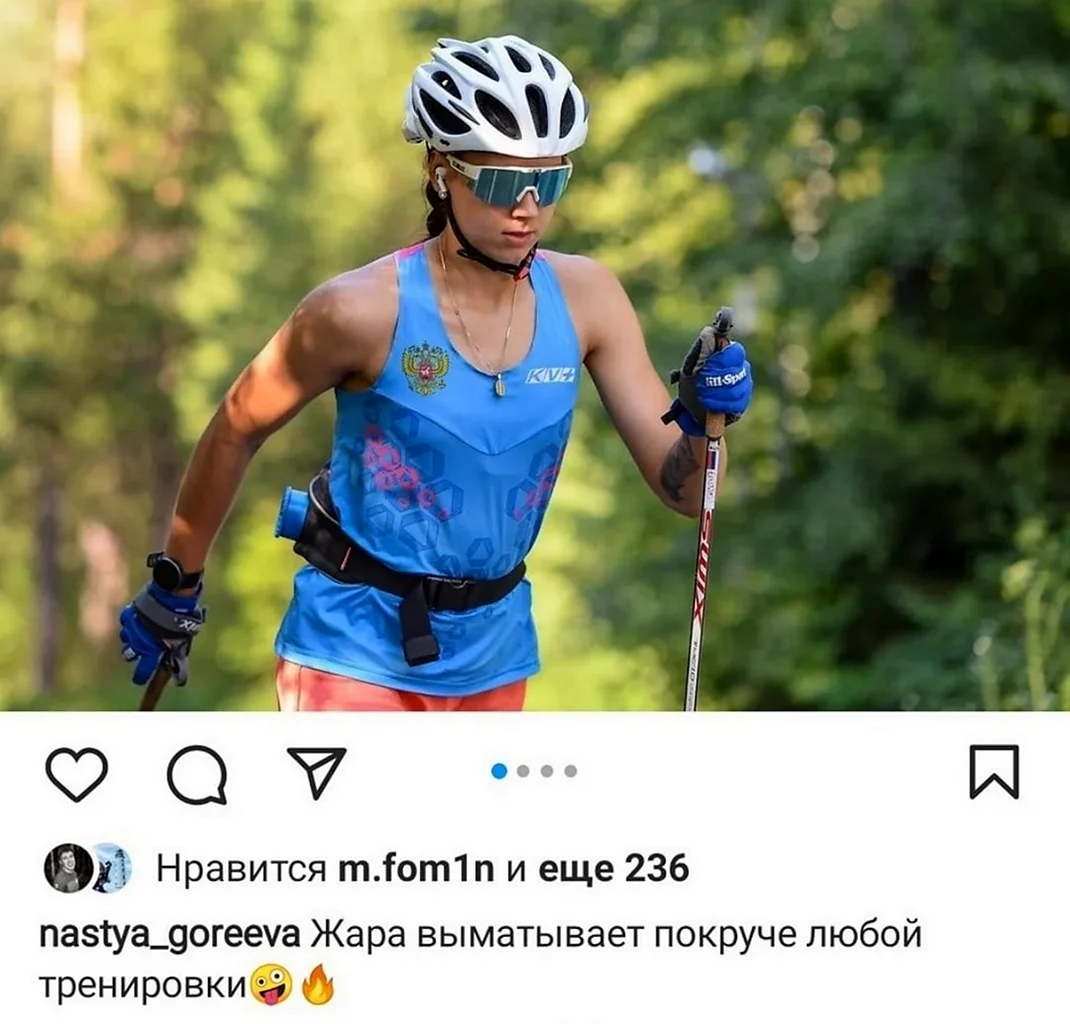
Task: Tap the KV+ logo on the blue shirt
Action: tap(550, 375)
